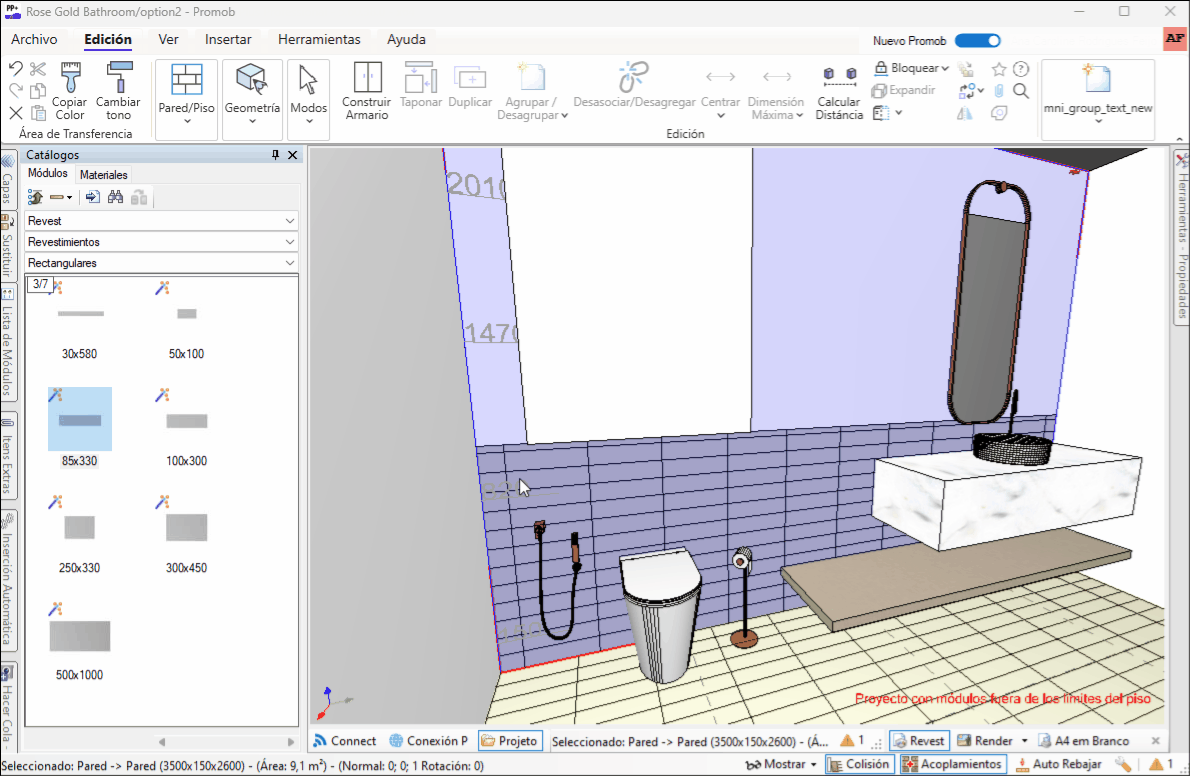Toggle the Projeto view button
The image size is (1190, 776).
pyautogui.click(x=509, y=741)
